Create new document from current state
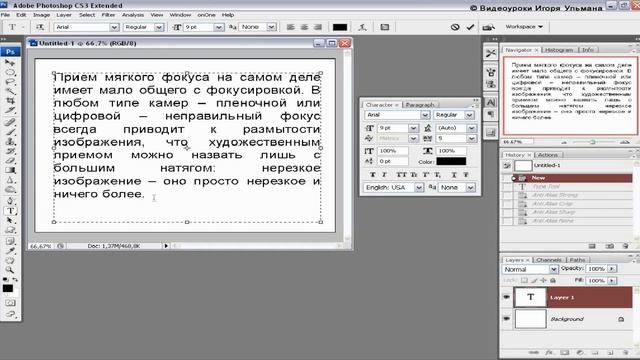The width and height of the screenshot is (640, 360). pos(592,246)
